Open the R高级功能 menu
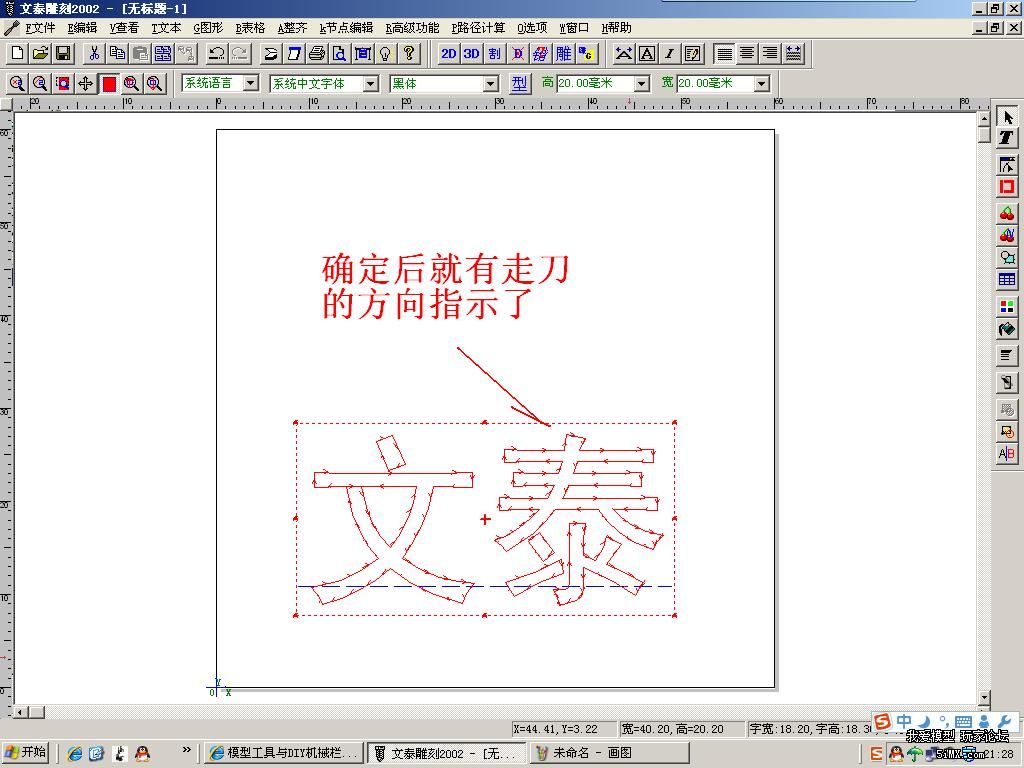This screenshot has height=768, width=1024. [412, 28]
